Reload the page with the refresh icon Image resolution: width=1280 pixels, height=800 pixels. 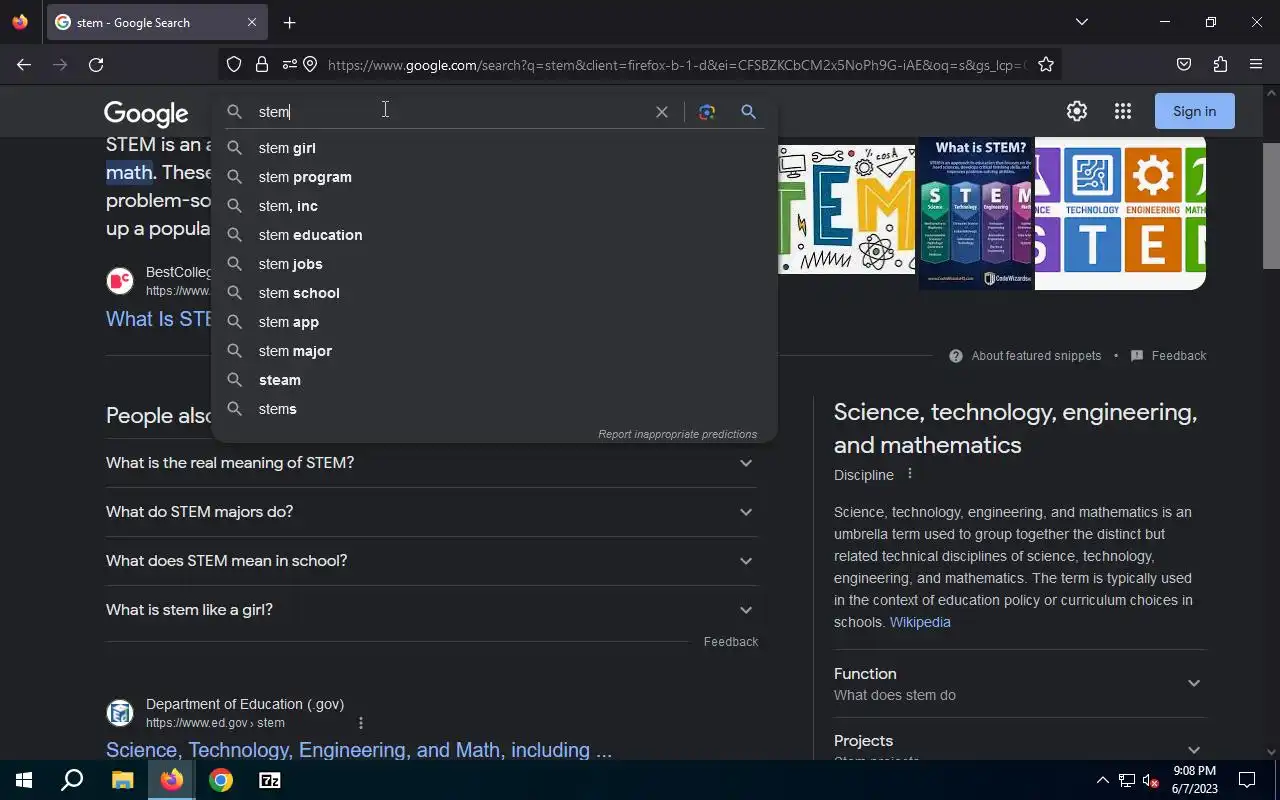click(x=96, y=65)
